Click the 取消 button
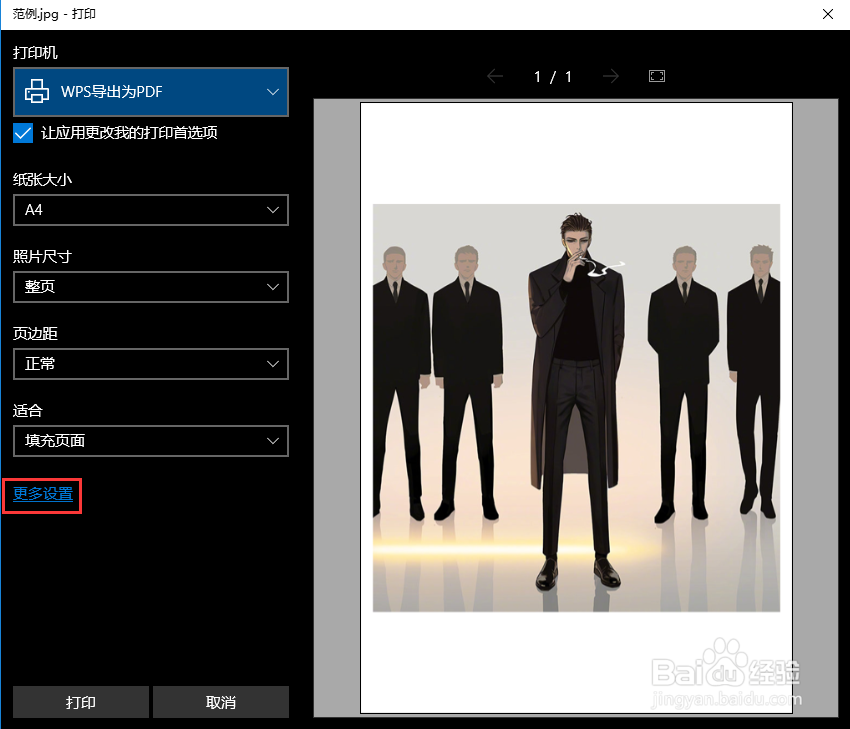850x729 pixels. pyautogui.click(x=221, y=702)
